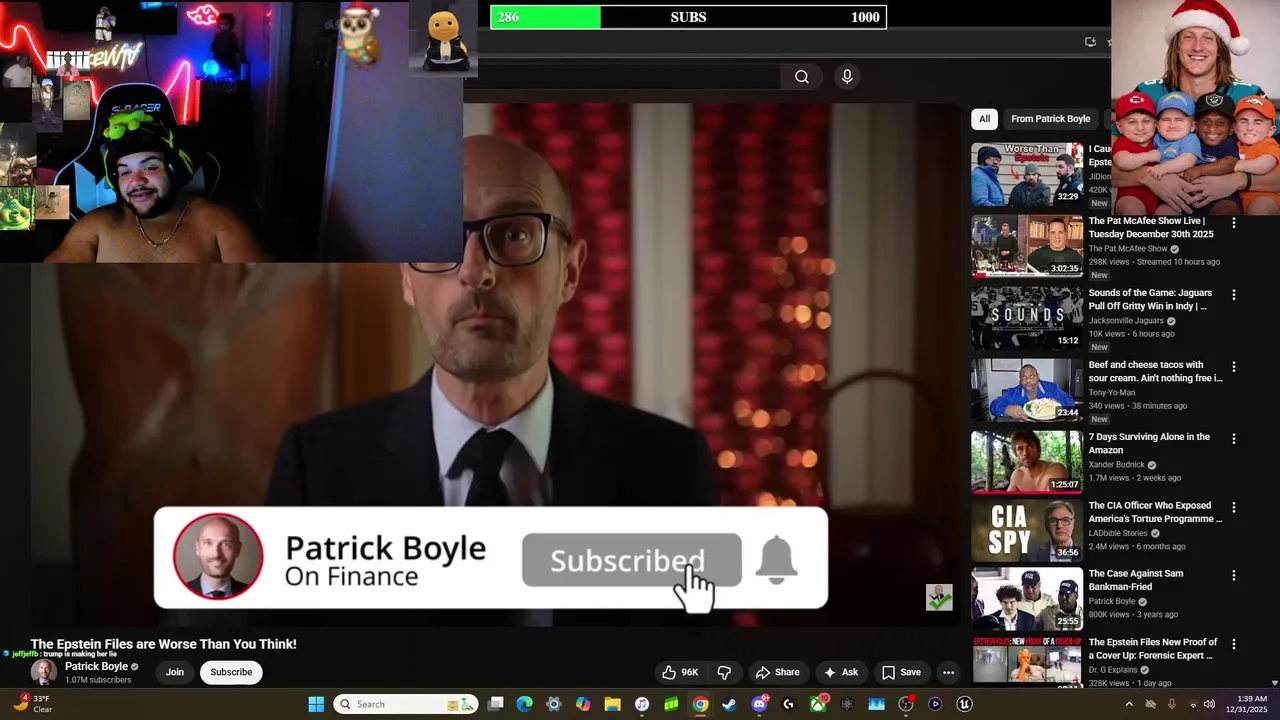Open options for Sounds of the Game video

[1233, 295]
